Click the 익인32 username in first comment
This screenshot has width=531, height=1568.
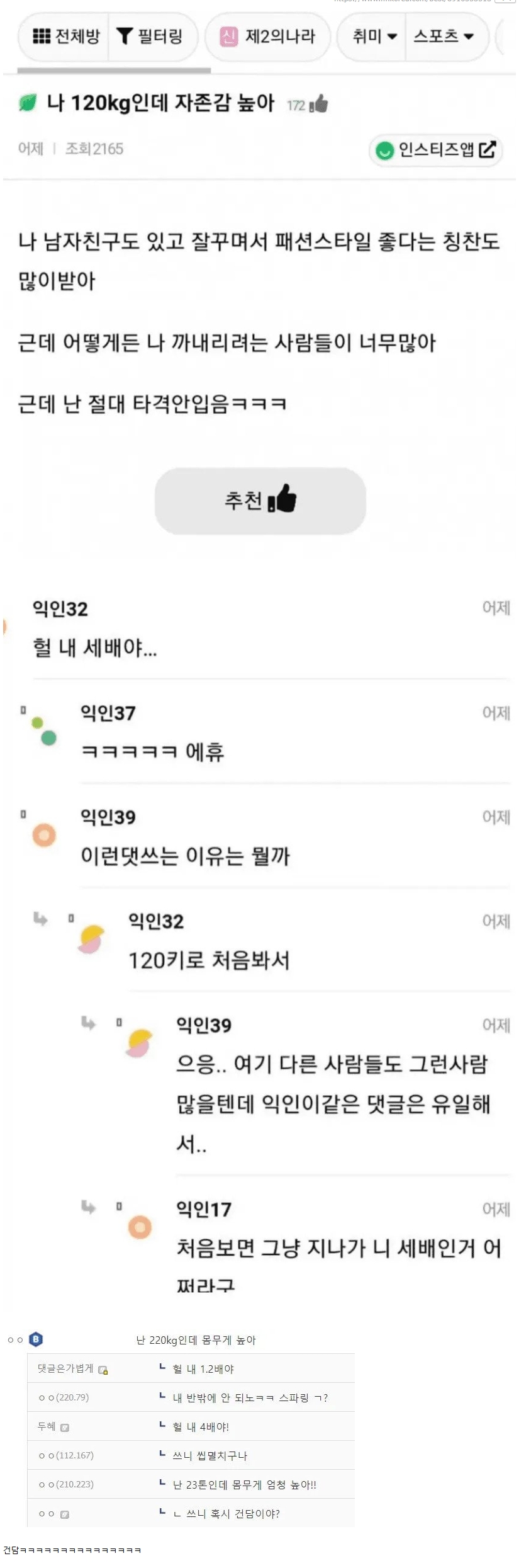(60, 609)
